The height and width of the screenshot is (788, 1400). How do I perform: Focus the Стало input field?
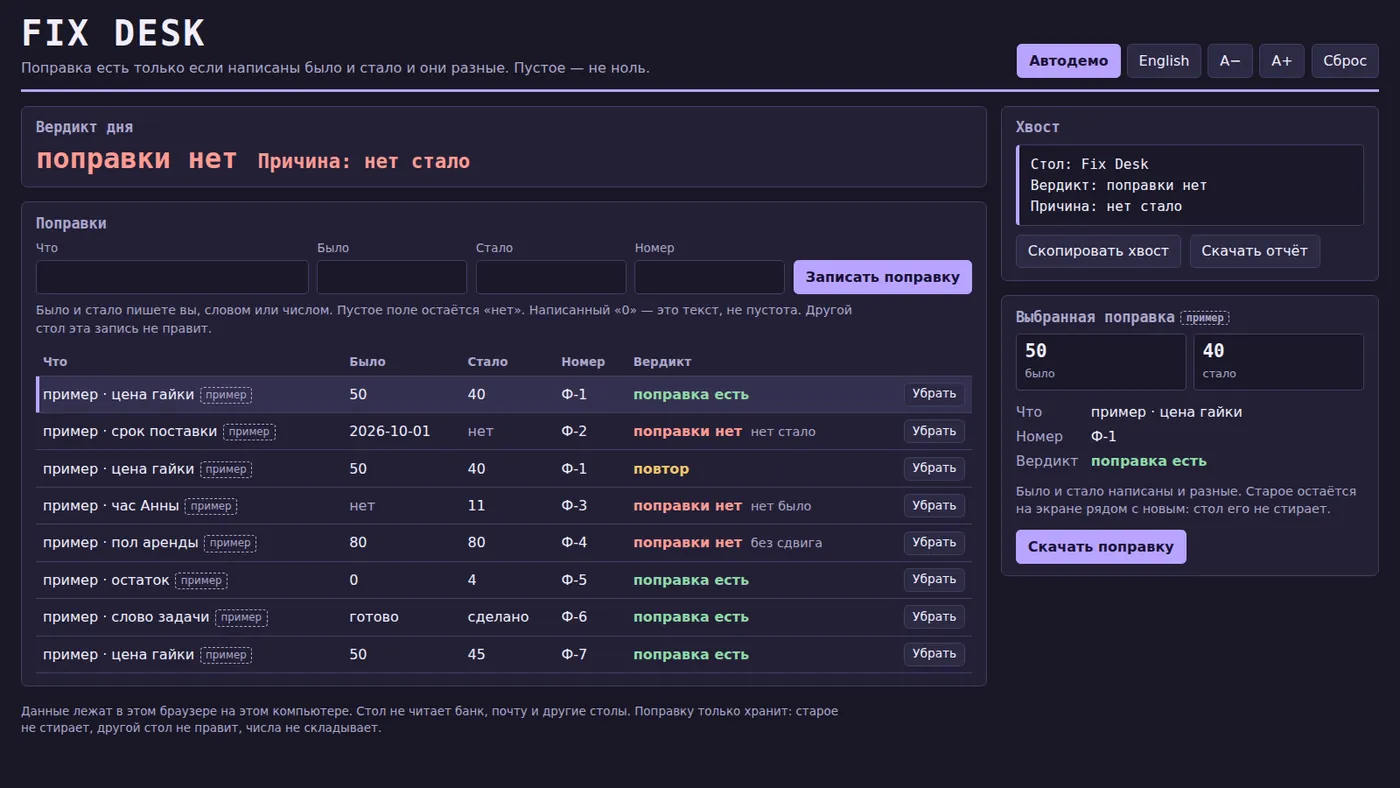tap(551, 277)
